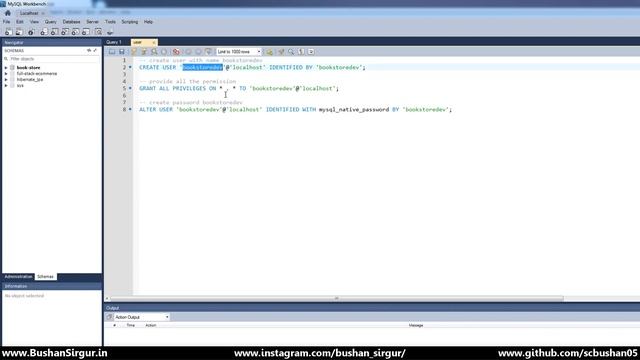Switch to the Query 1 tab
Viewport: 640px width, 360px height.
tap(114, 42)
